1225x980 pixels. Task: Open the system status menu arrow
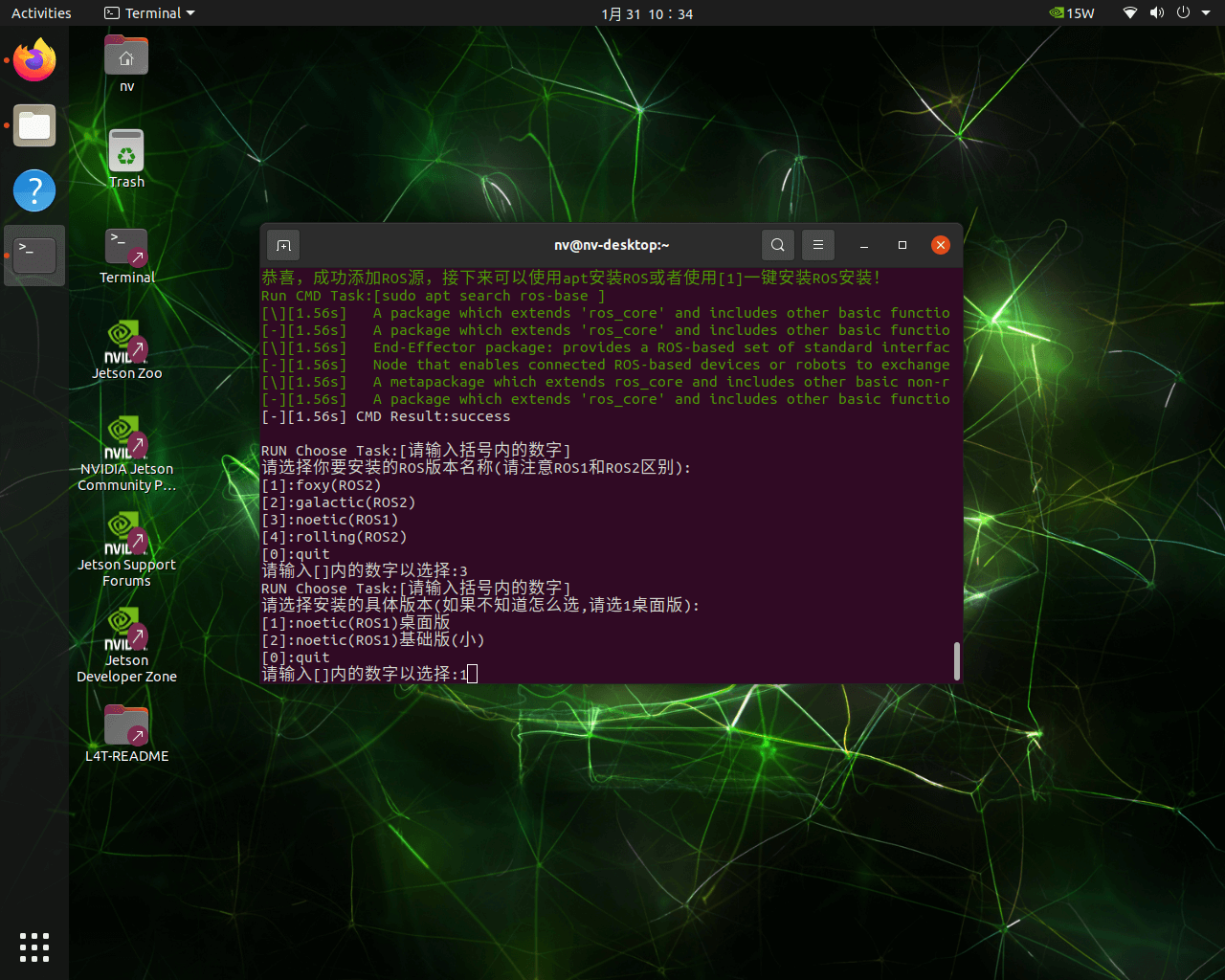1207,13
